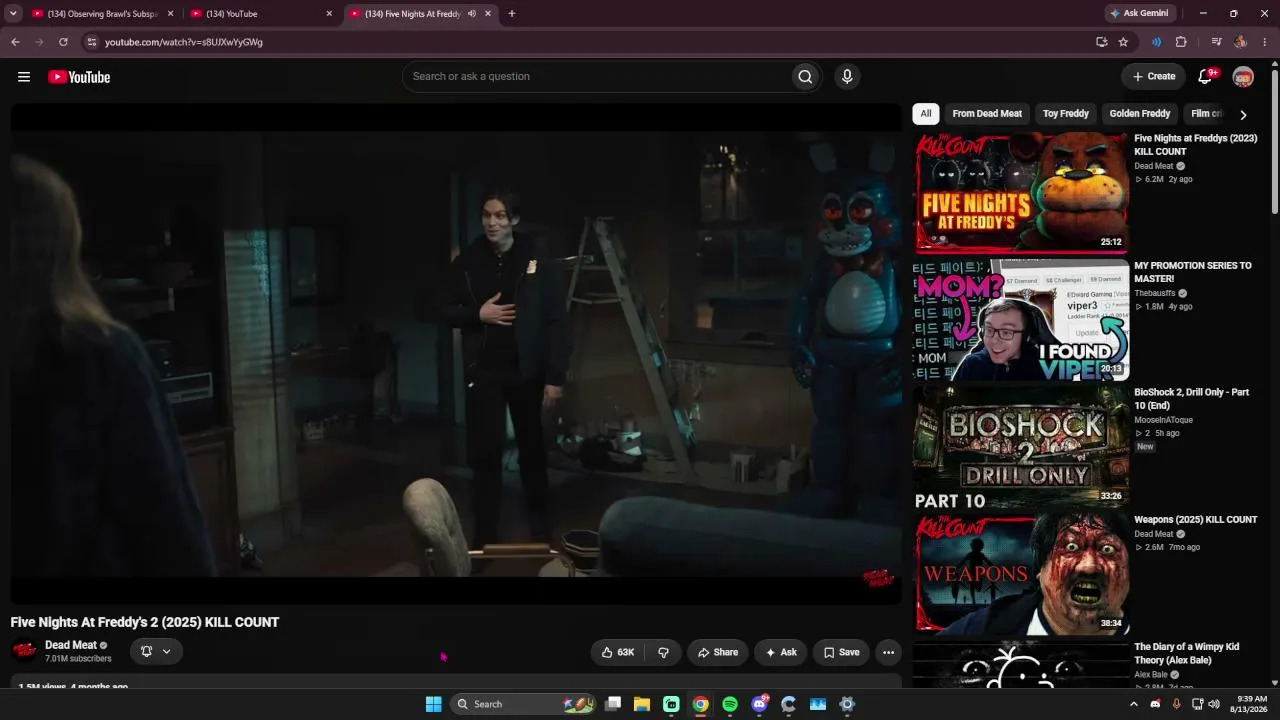Screen dimensions: 1280x720
Task: Open 'Five Nights at Freddys (2023) KILL COUNT' title
Action: [1196, 145]
